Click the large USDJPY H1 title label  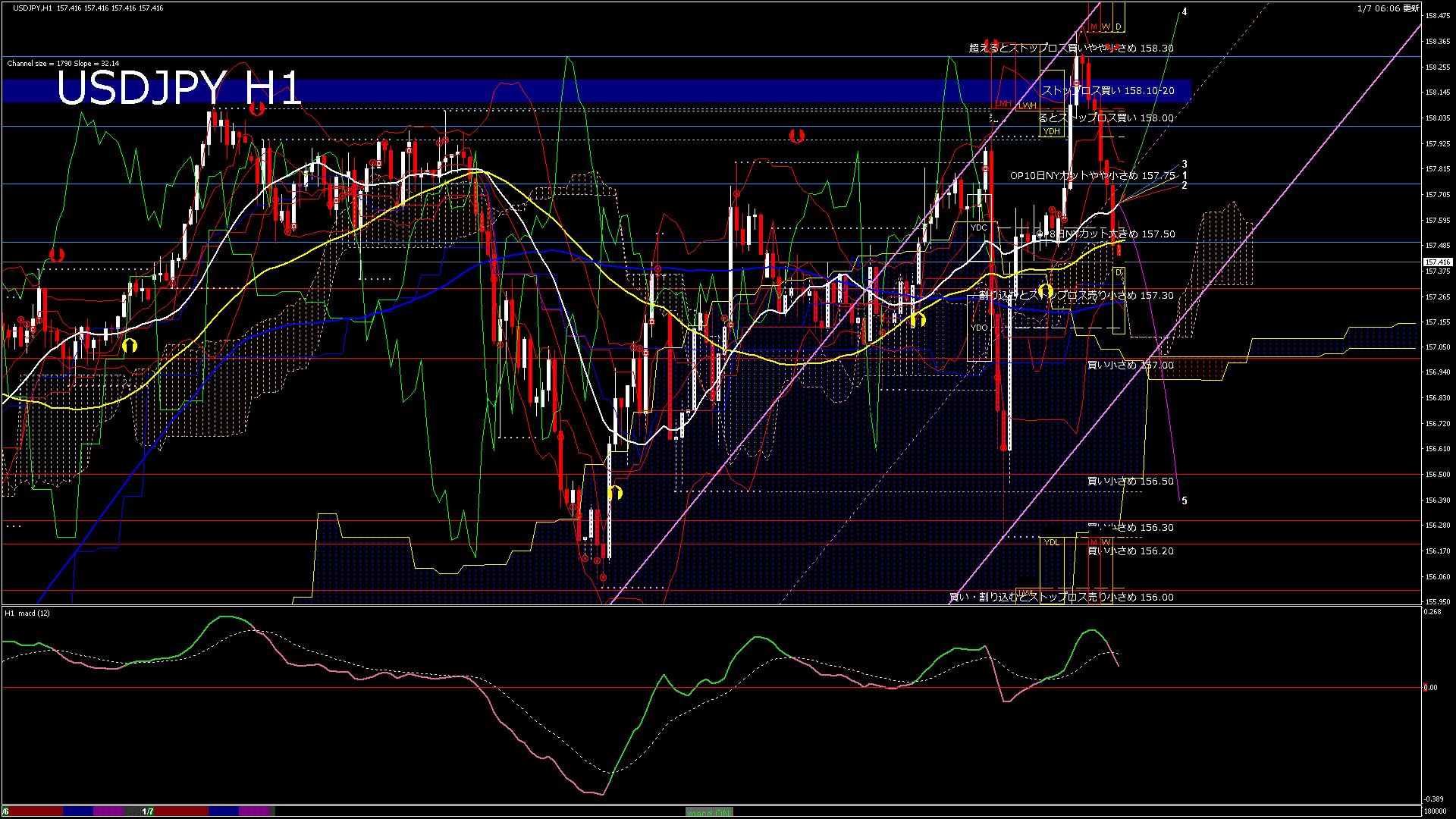179,89
